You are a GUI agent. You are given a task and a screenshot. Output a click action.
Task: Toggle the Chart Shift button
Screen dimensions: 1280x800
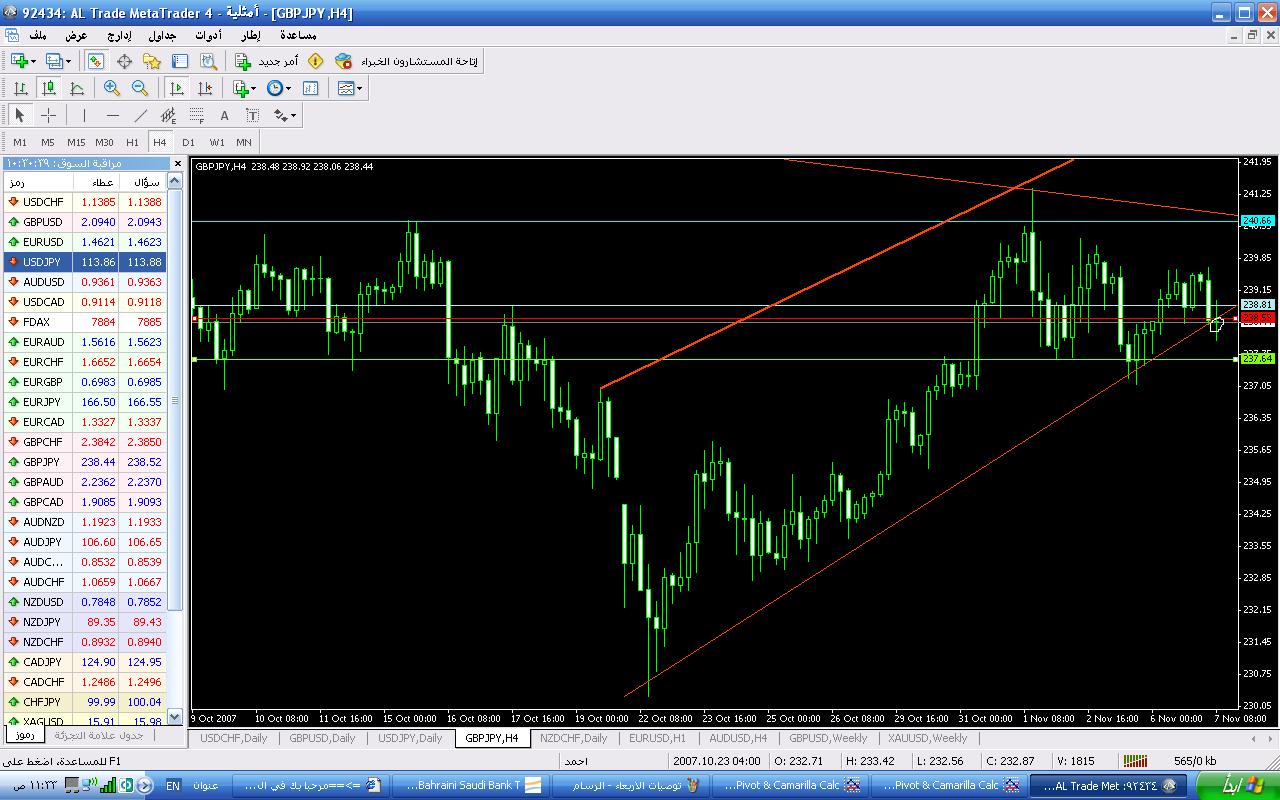point(205,88)
